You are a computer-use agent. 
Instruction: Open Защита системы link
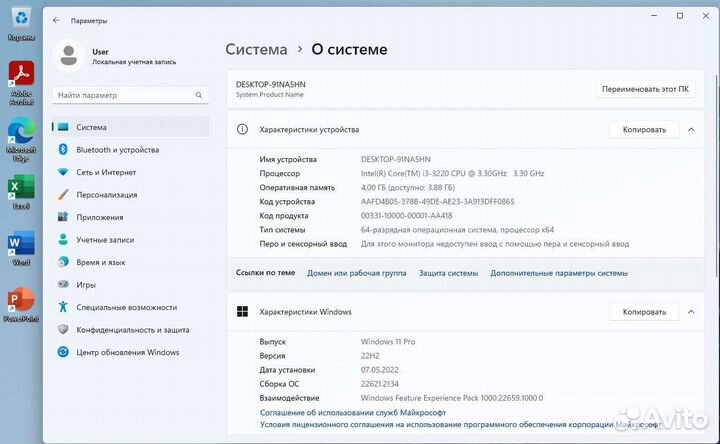[448, 273]
